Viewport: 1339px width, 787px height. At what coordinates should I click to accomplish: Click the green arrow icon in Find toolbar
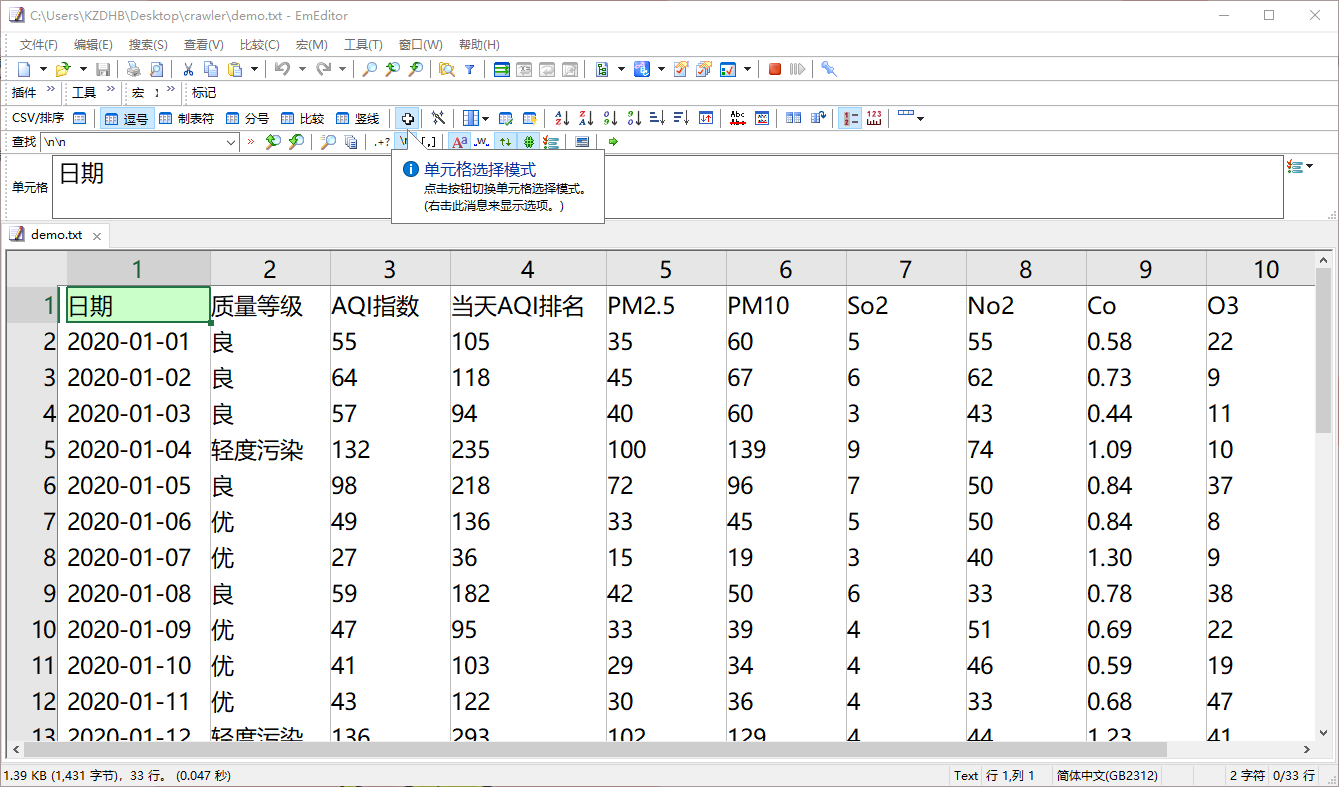click(x=613, y=142)
